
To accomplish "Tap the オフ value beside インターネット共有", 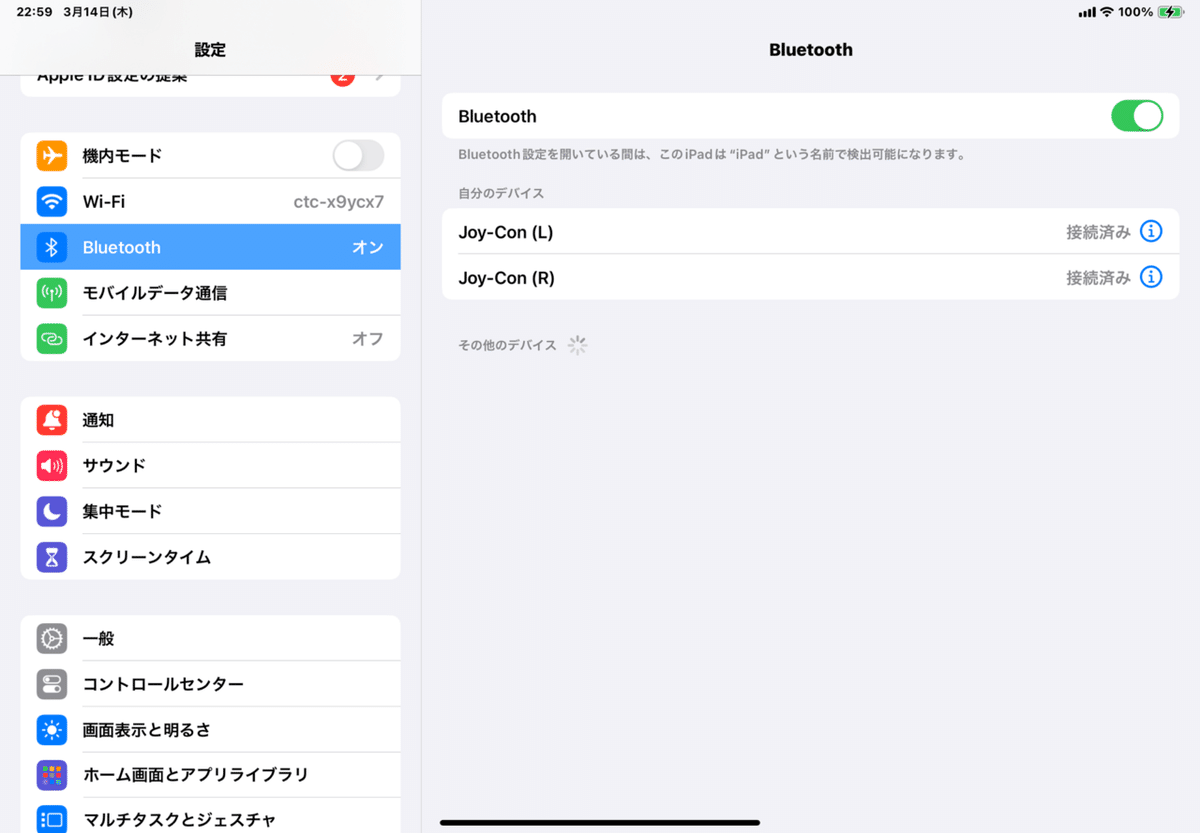I will point(367,339).
